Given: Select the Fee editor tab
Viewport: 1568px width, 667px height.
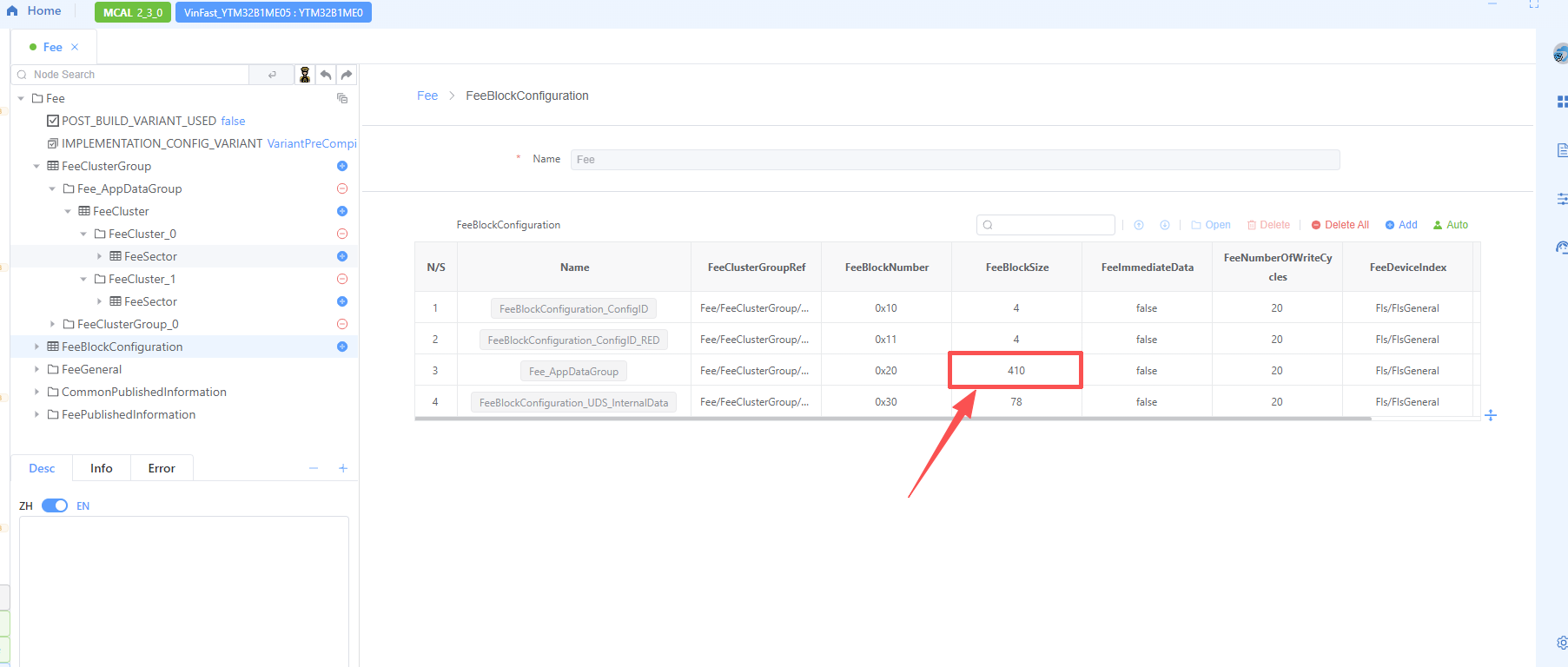Looking at the screenshot, I should tap(52, 47).
